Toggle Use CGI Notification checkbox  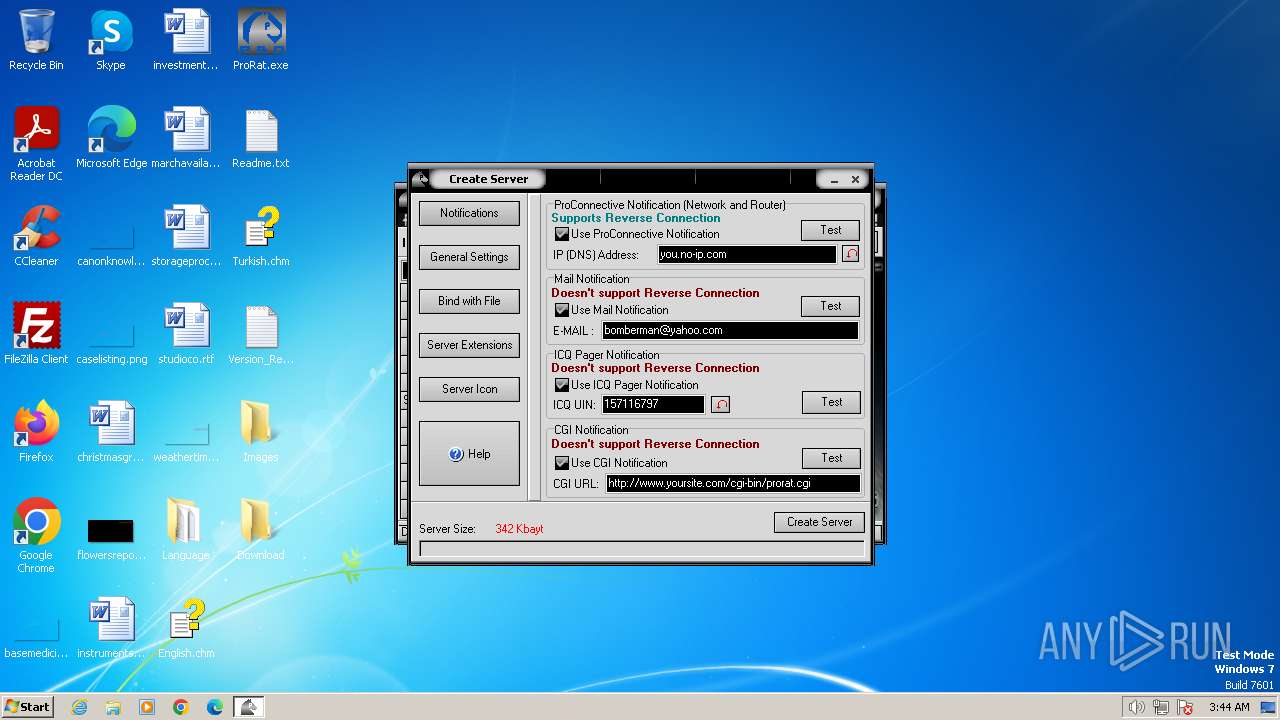[562, 463]
